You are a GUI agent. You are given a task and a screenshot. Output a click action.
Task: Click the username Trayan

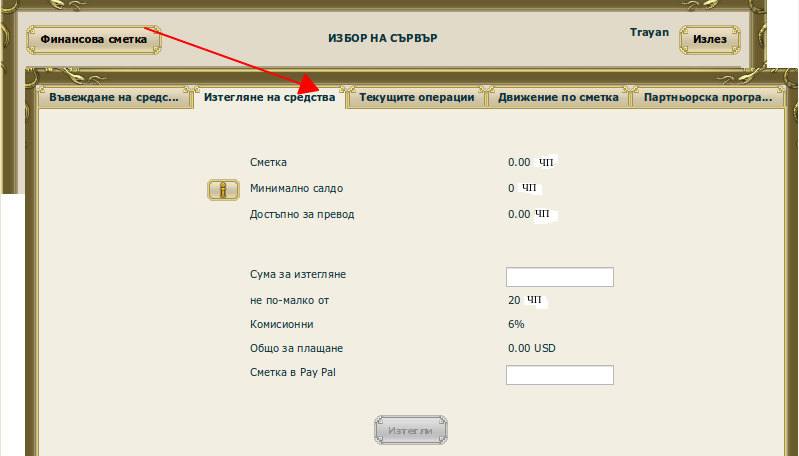click(649, 33)
